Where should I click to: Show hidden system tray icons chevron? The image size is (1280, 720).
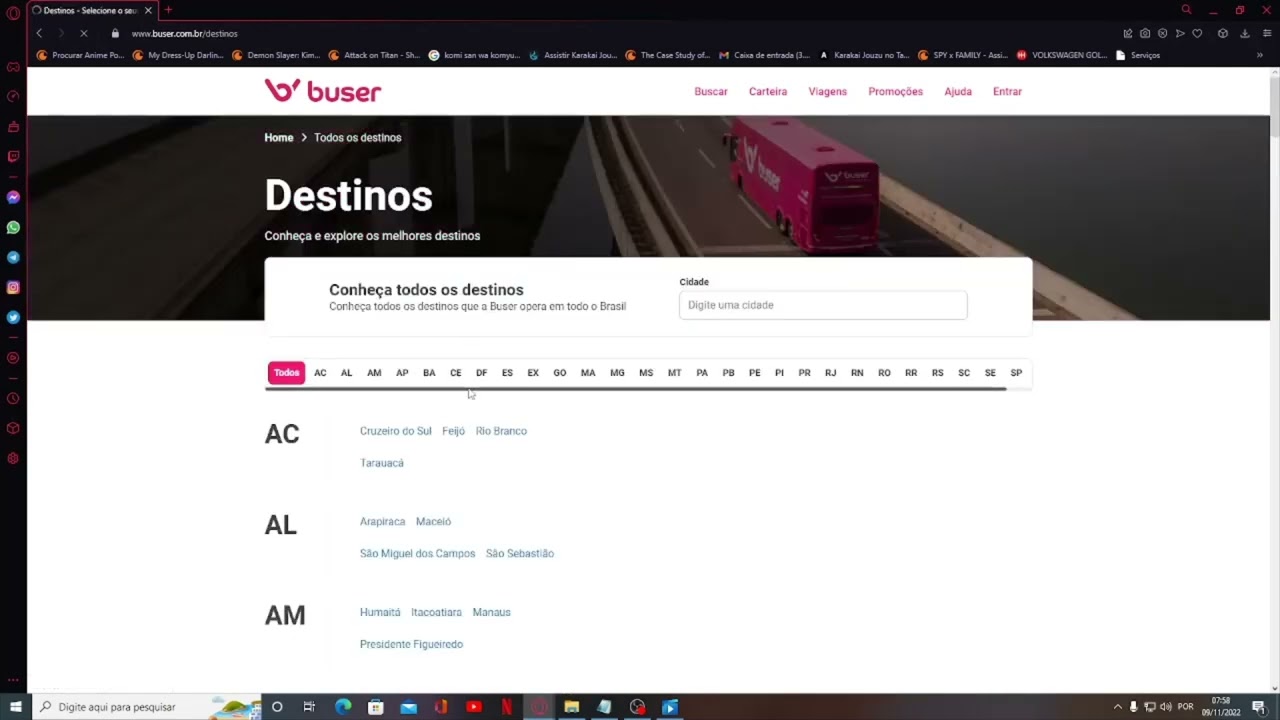(1117, 707)
